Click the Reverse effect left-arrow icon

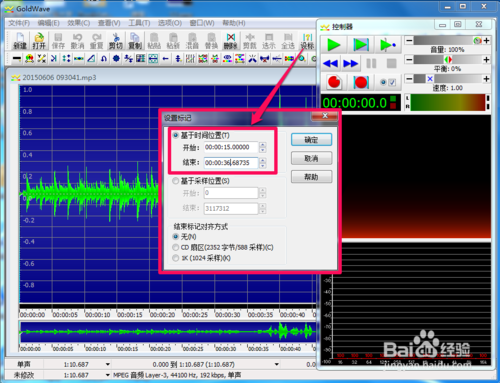coord(165,59)
